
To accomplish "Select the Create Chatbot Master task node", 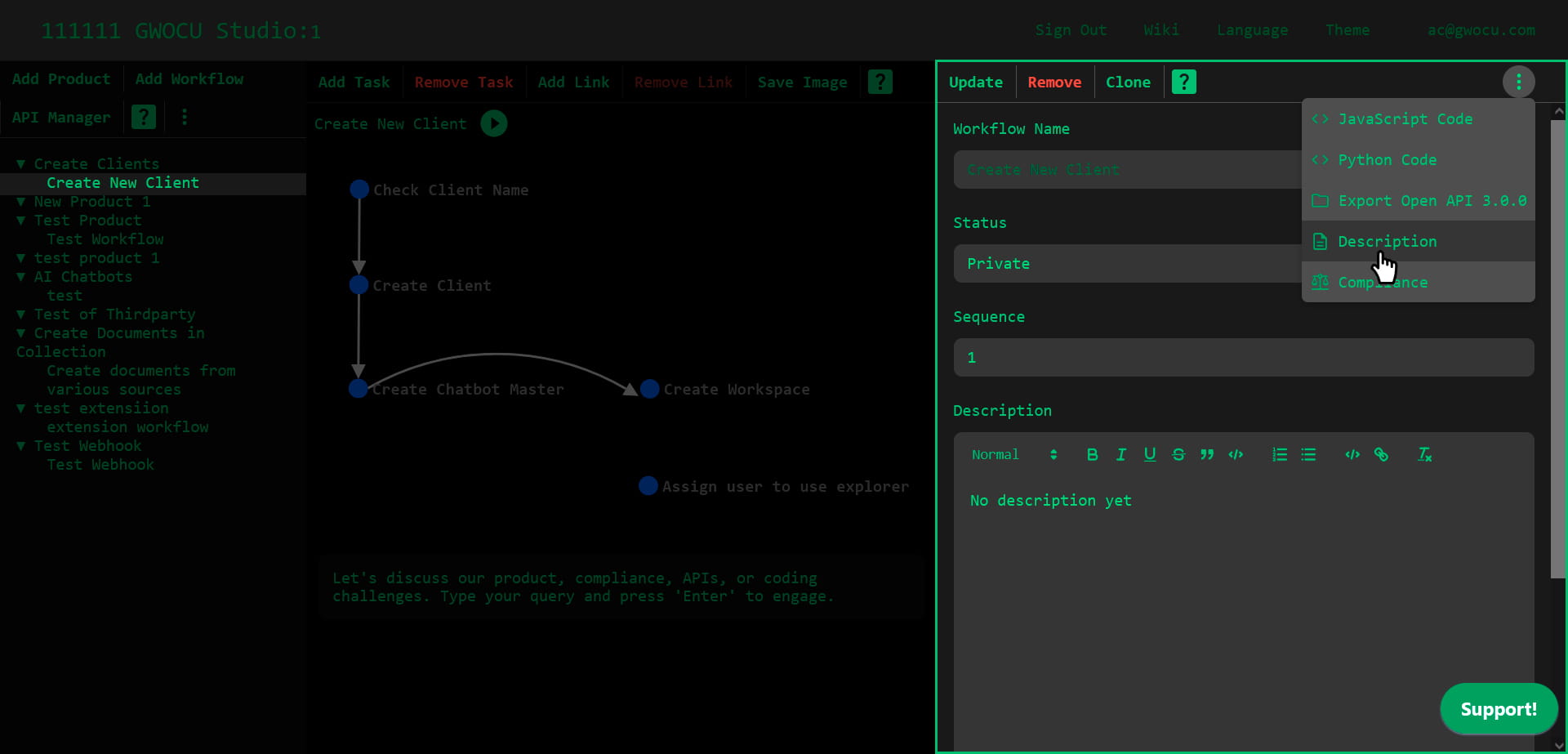I will point(358,389).
